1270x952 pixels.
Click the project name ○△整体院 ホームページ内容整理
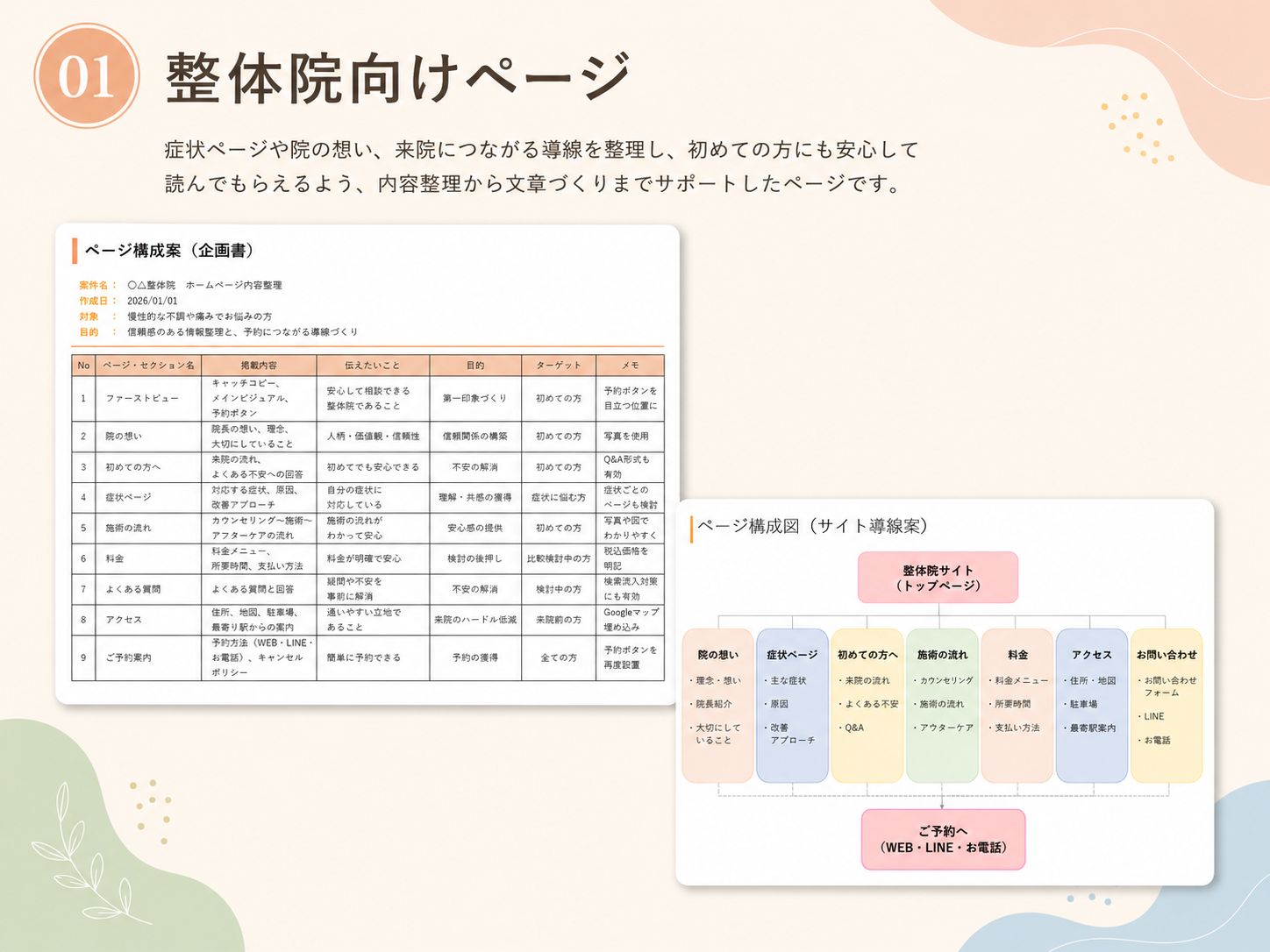tap(204, 285)
